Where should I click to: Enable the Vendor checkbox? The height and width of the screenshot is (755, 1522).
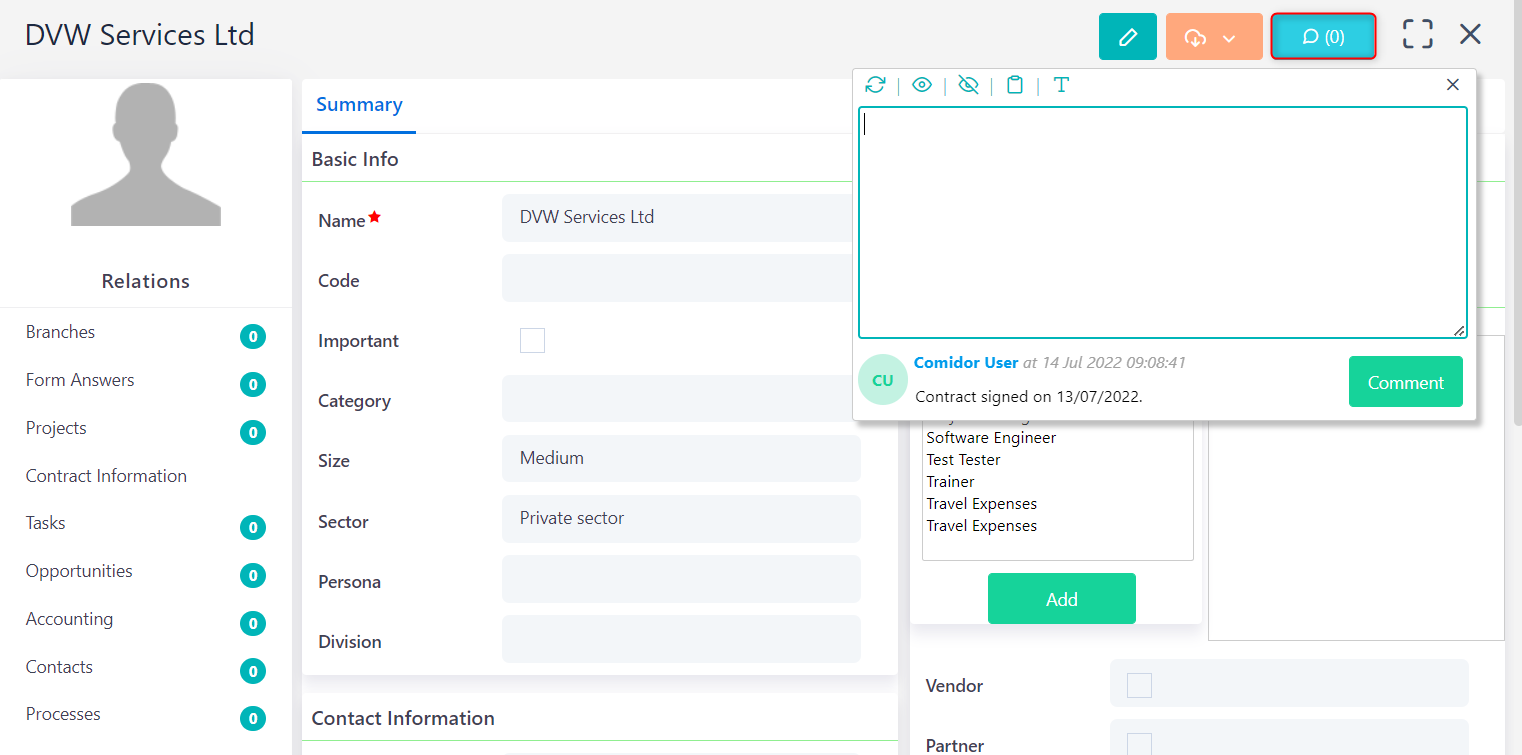[x=1139, y=685]
